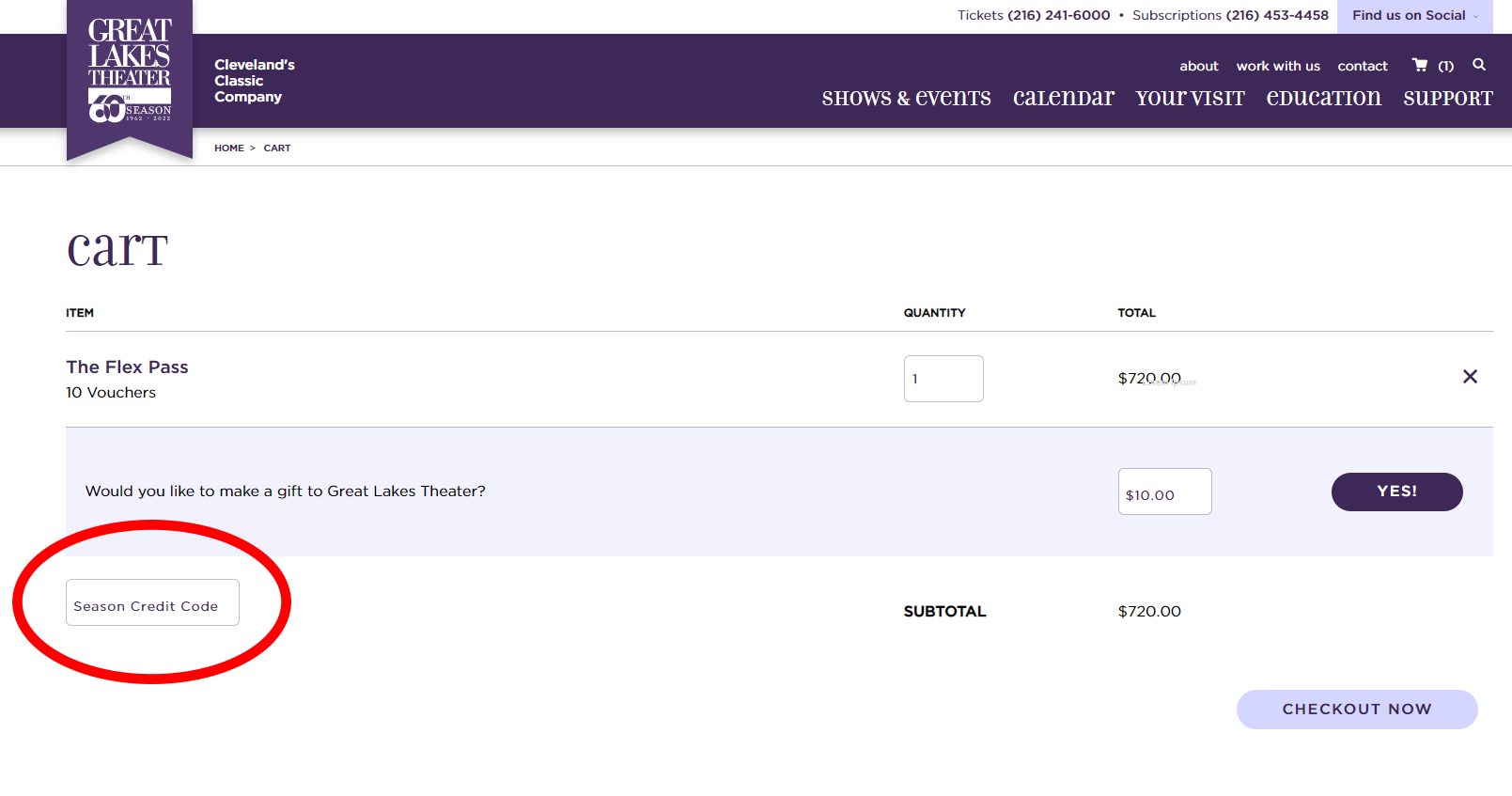
Task: Click the Flex Pass quantity field
Action: point(943,379)
